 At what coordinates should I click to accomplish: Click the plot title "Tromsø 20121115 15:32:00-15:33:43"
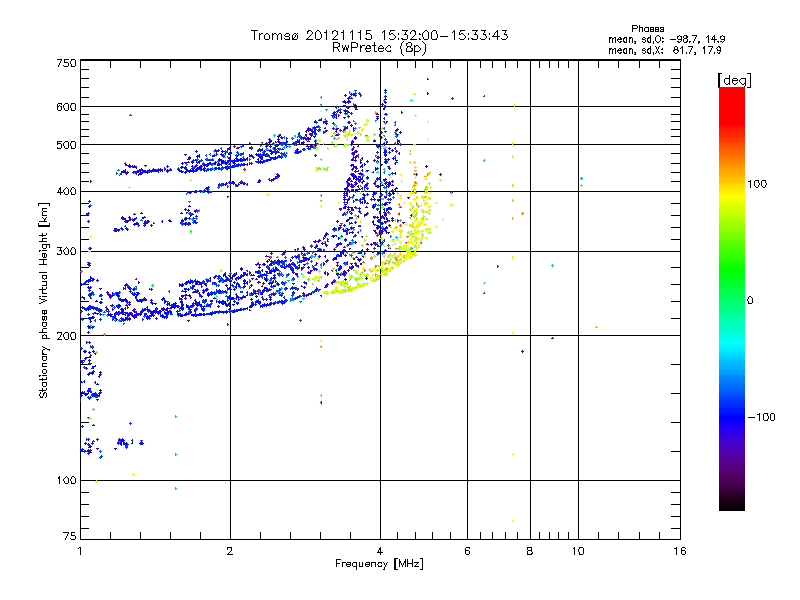[x=379, y=35]
